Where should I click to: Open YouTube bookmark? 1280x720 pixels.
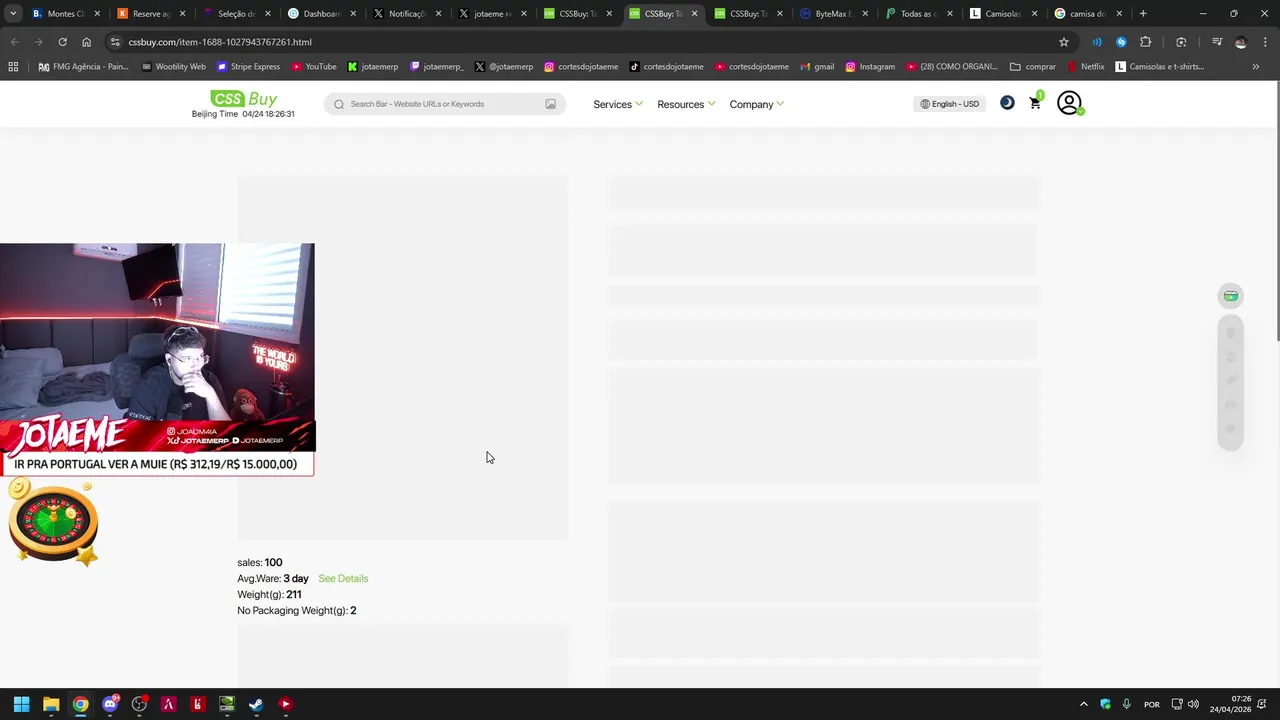click(x=314, y=67)
